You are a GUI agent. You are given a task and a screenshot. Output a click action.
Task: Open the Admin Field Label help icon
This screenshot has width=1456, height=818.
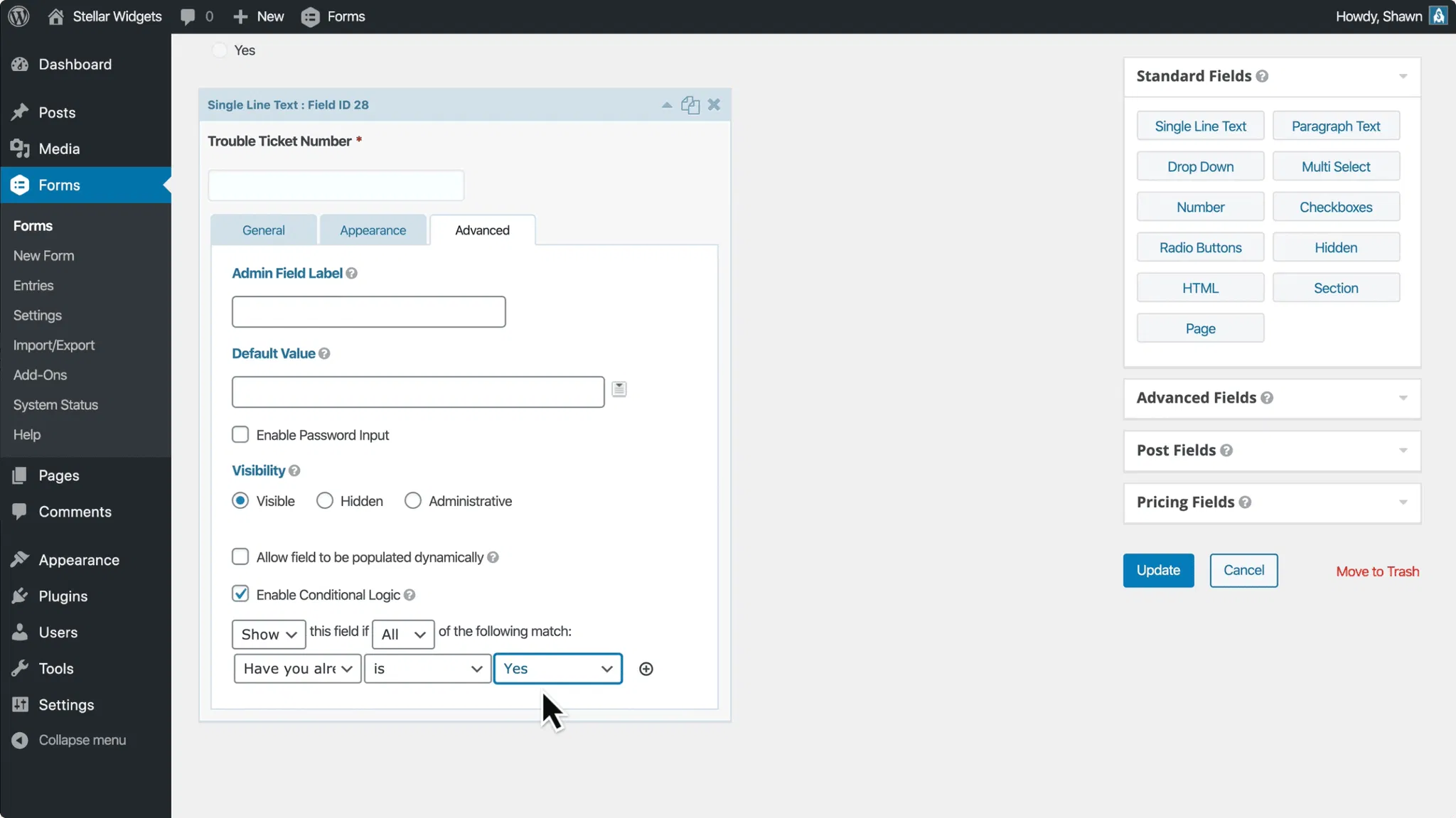click(352, 274)
